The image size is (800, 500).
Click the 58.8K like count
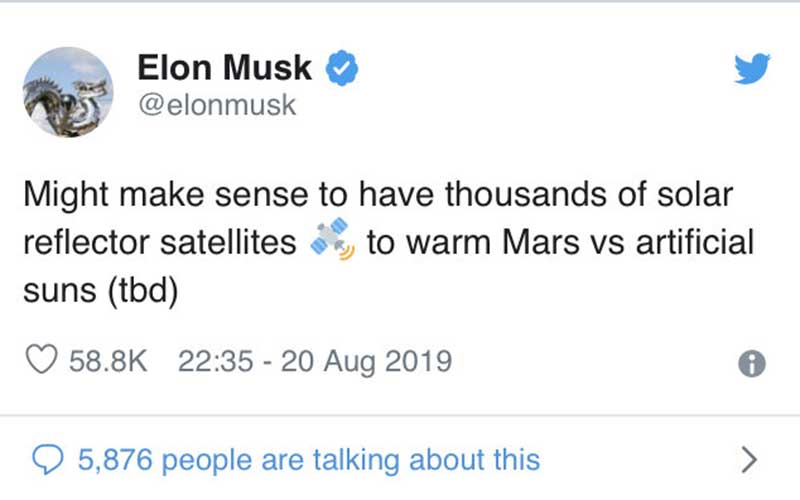tap(108, 361)
